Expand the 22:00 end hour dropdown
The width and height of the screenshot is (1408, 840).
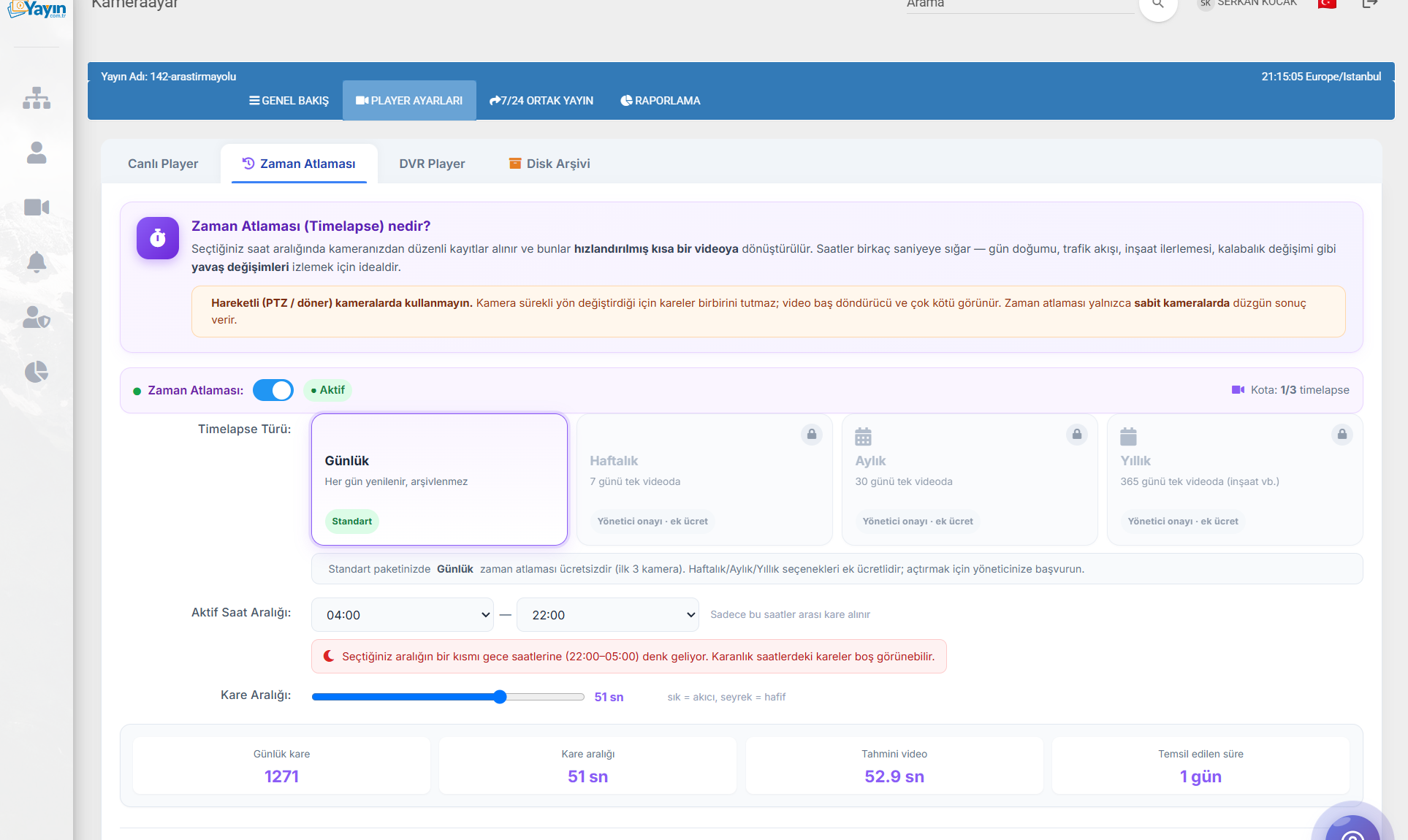click(x=608, y=615)
